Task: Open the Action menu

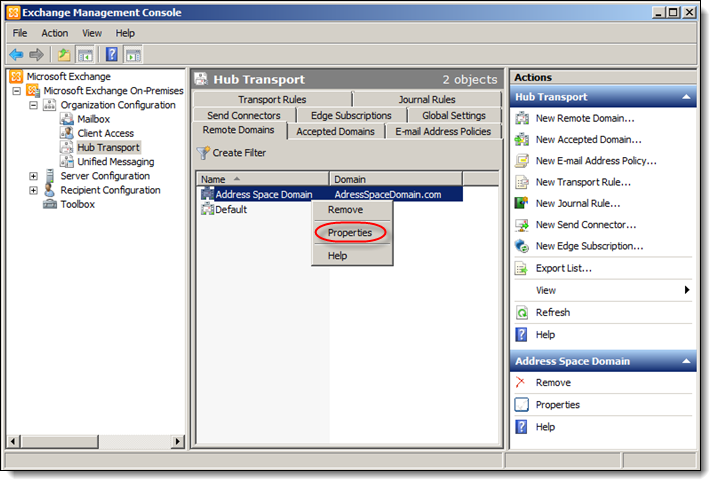Action: (x=55, y=33)
